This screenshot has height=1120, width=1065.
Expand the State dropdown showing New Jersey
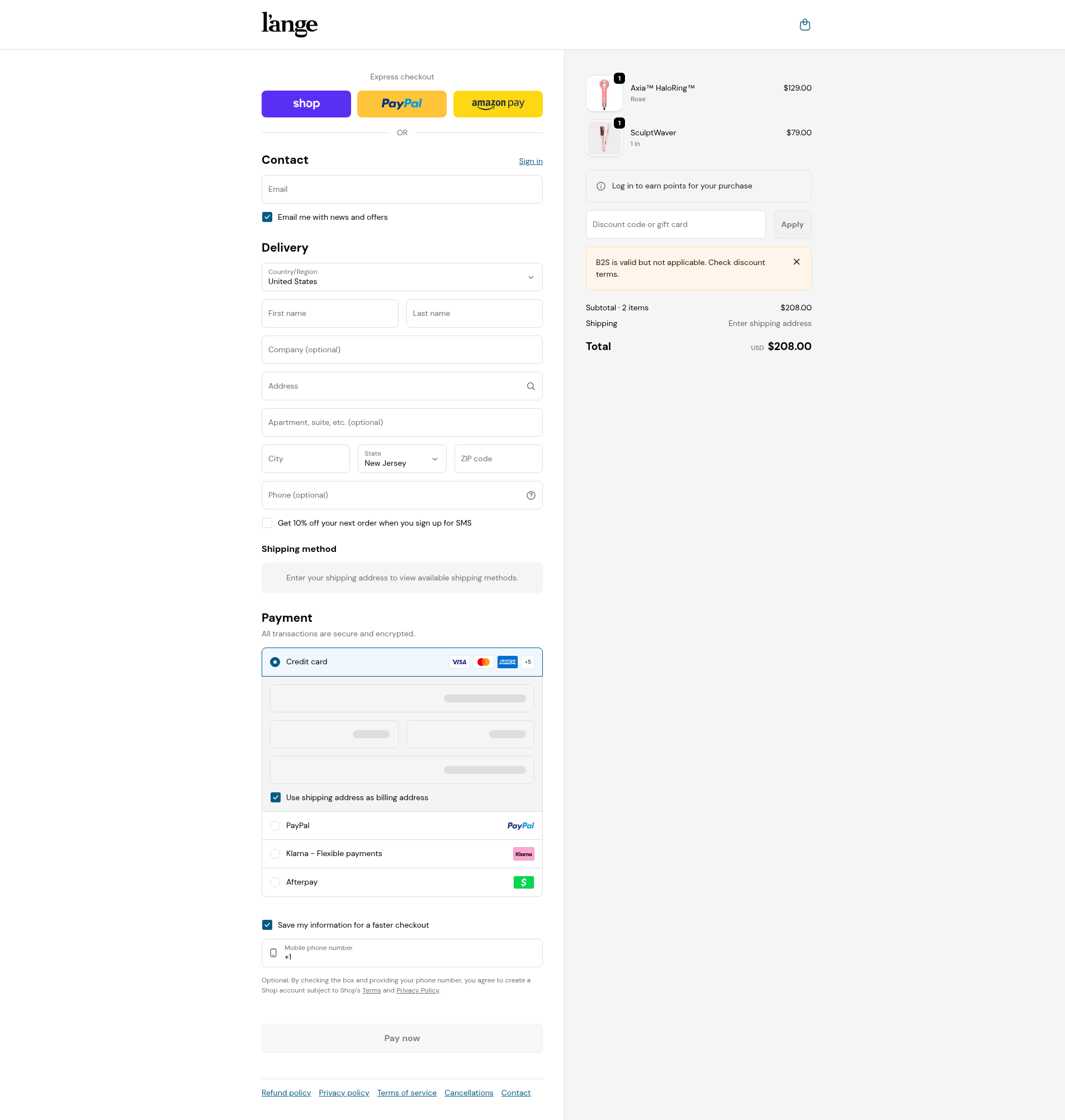402,459
